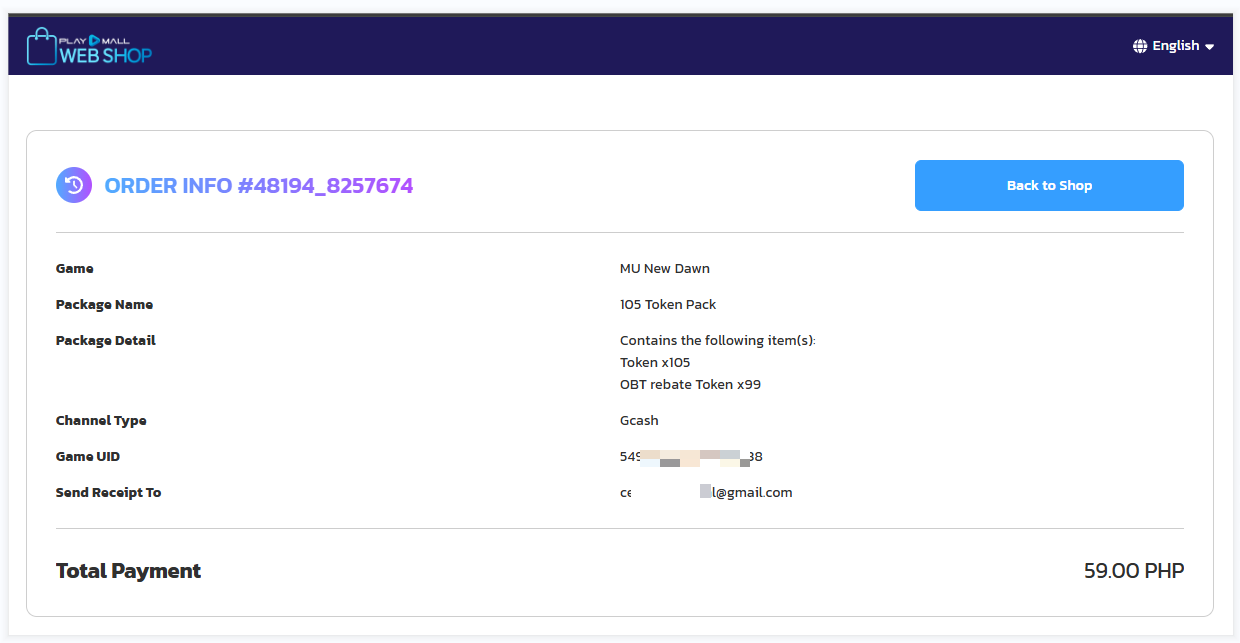Click the 'Total Payment' label

[x=128, y=571]
